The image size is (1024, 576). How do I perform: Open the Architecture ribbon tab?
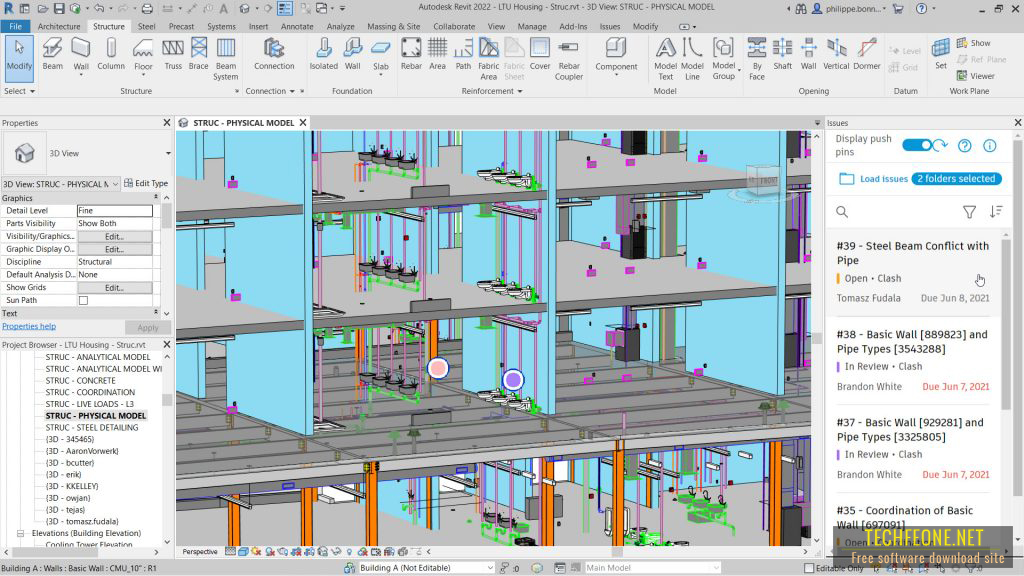(x=59, y=26)
